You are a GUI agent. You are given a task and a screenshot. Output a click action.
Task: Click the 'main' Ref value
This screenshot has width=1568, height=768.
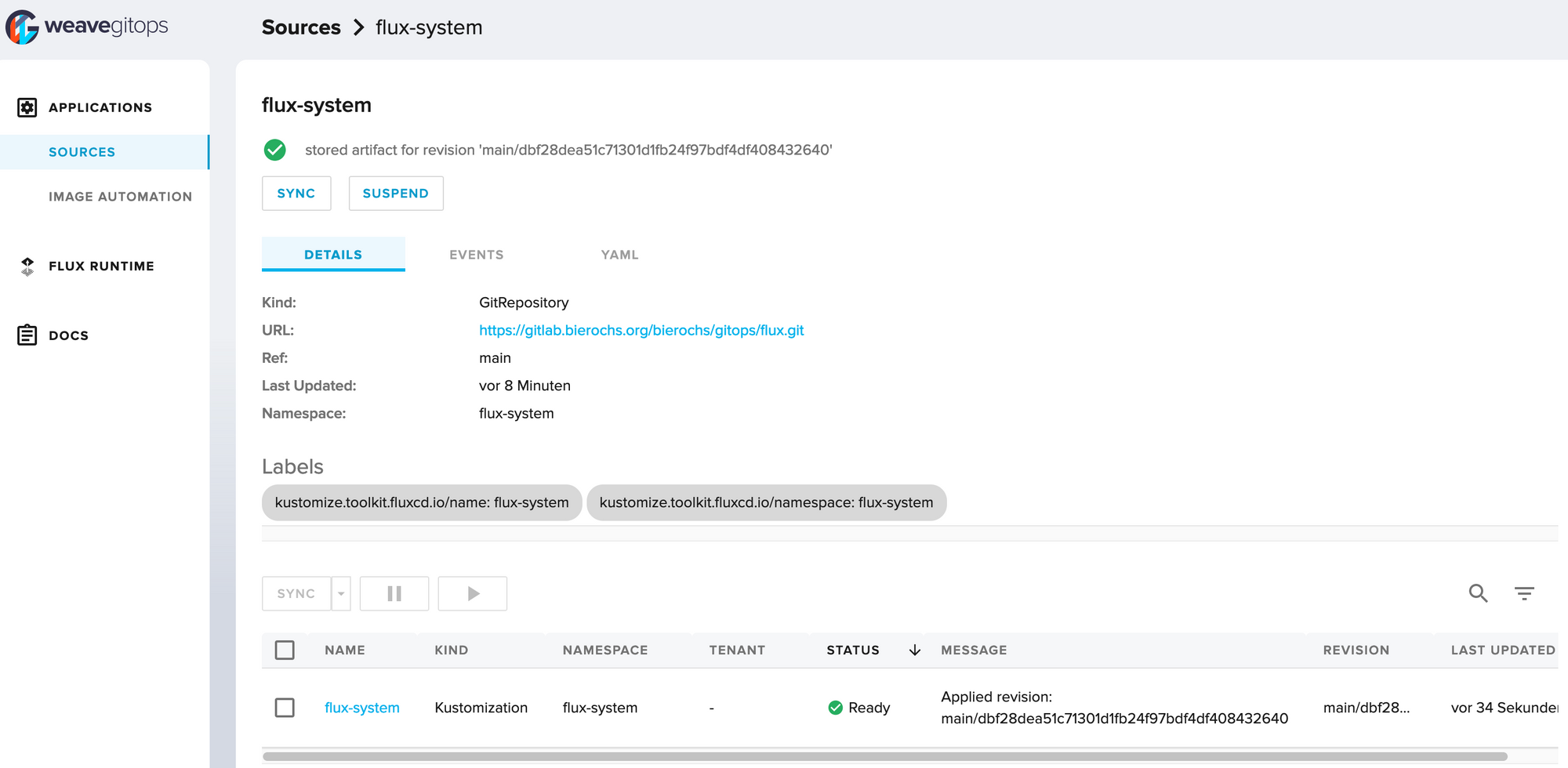(x=495, y=358)
